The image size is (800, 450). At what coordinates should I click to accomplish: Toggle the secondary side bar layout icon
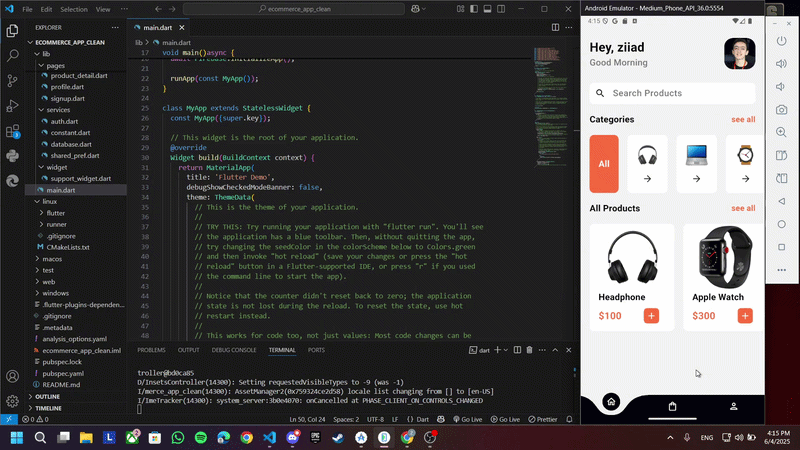501,9
